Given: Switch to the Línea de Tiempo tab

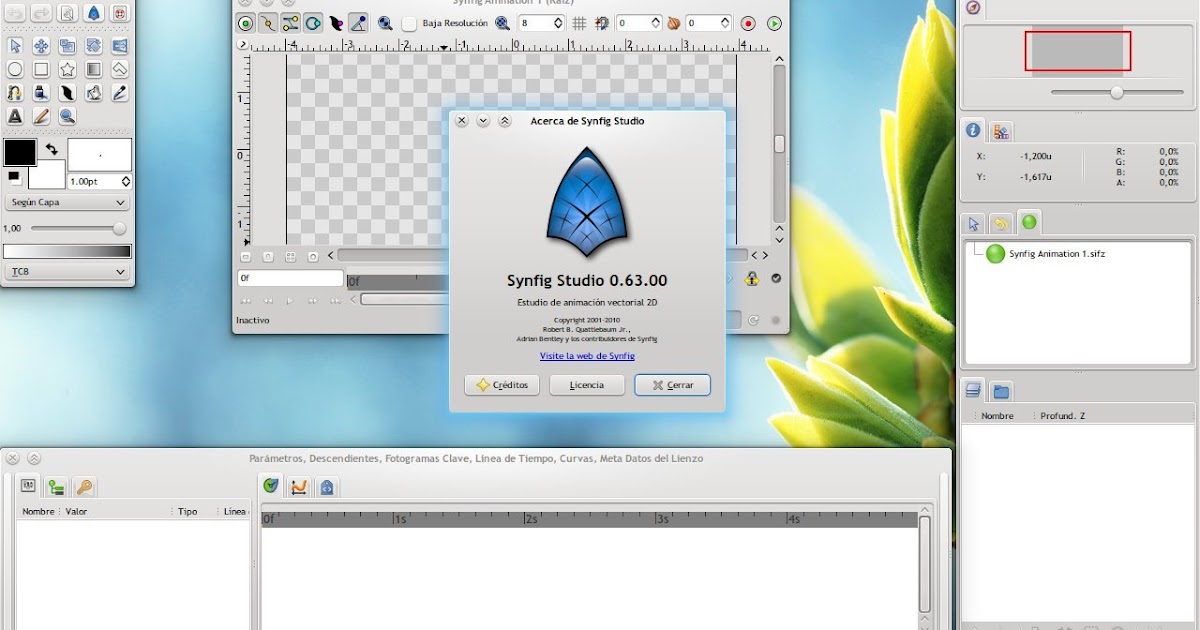Looking at the screenshot, I should (271, 486).
